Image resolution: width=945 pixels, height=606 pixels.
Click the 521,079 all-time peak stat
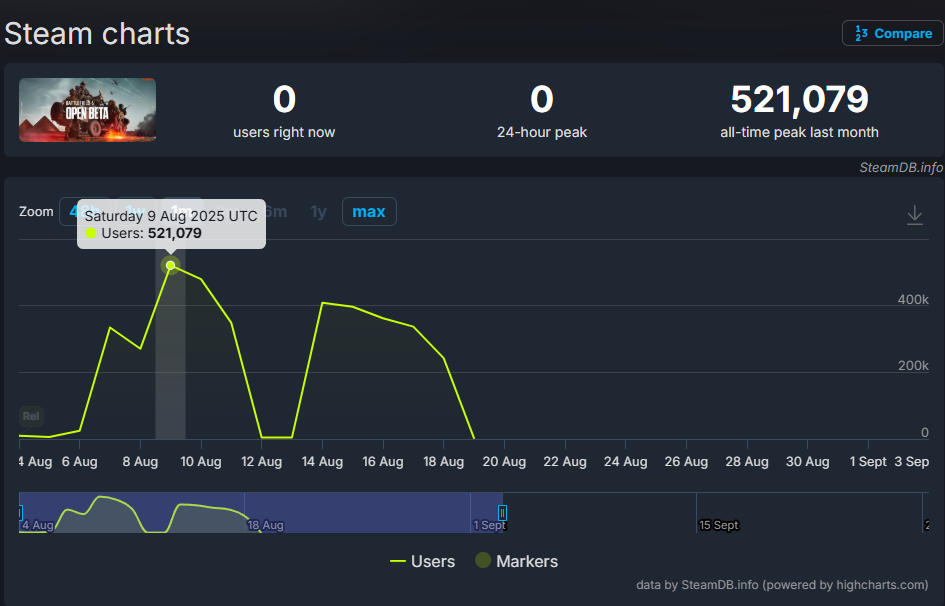pyautogui.click(x=799, y=100)
